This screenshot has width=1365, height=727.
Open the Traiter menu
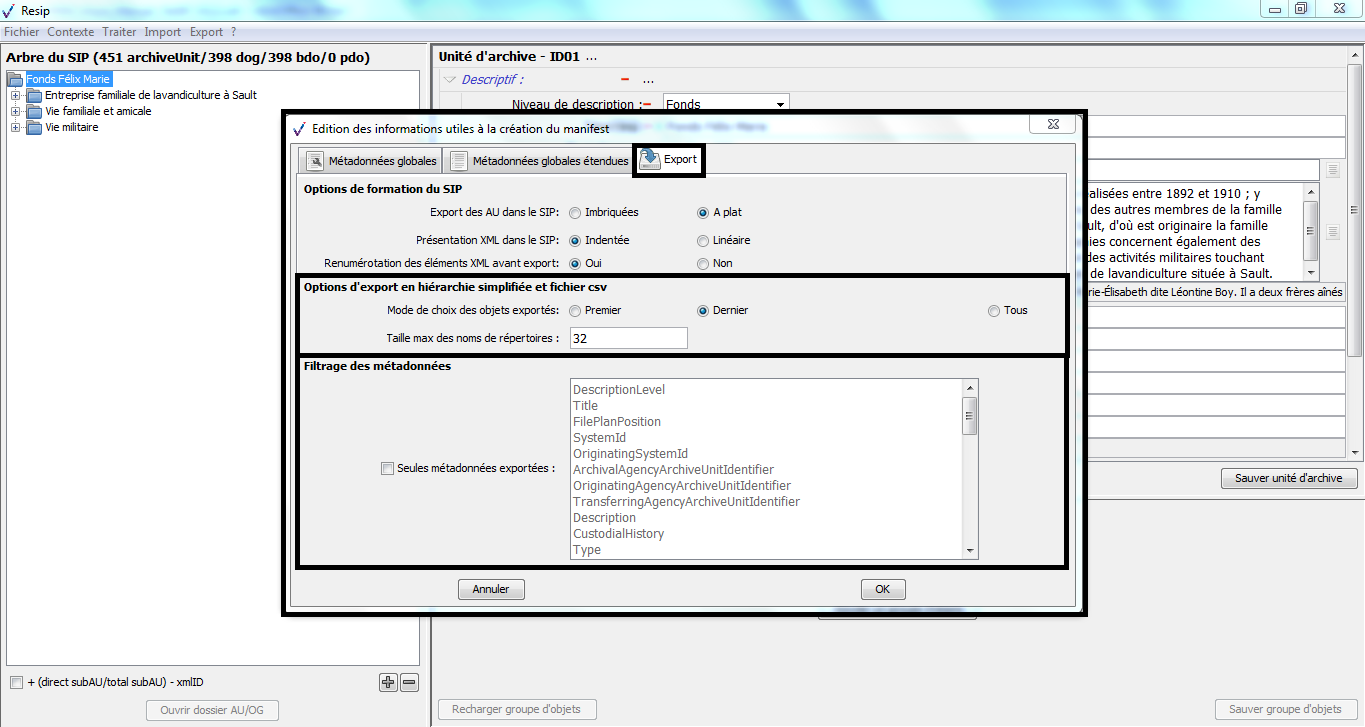click(119, 32)
